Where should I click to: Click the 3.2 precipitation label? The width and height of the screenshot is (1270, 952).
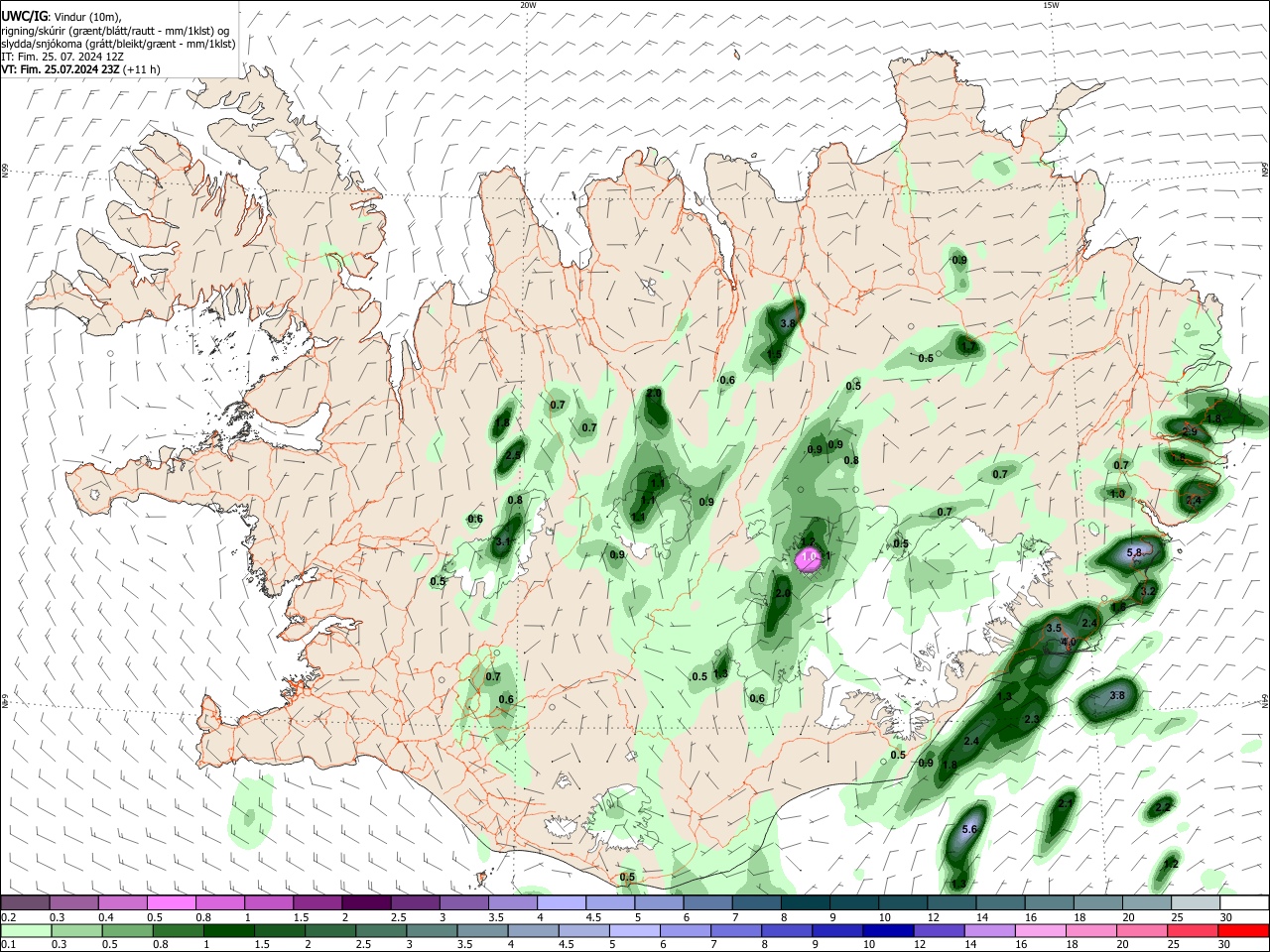pyautogui.click(x=1148, y=591)
